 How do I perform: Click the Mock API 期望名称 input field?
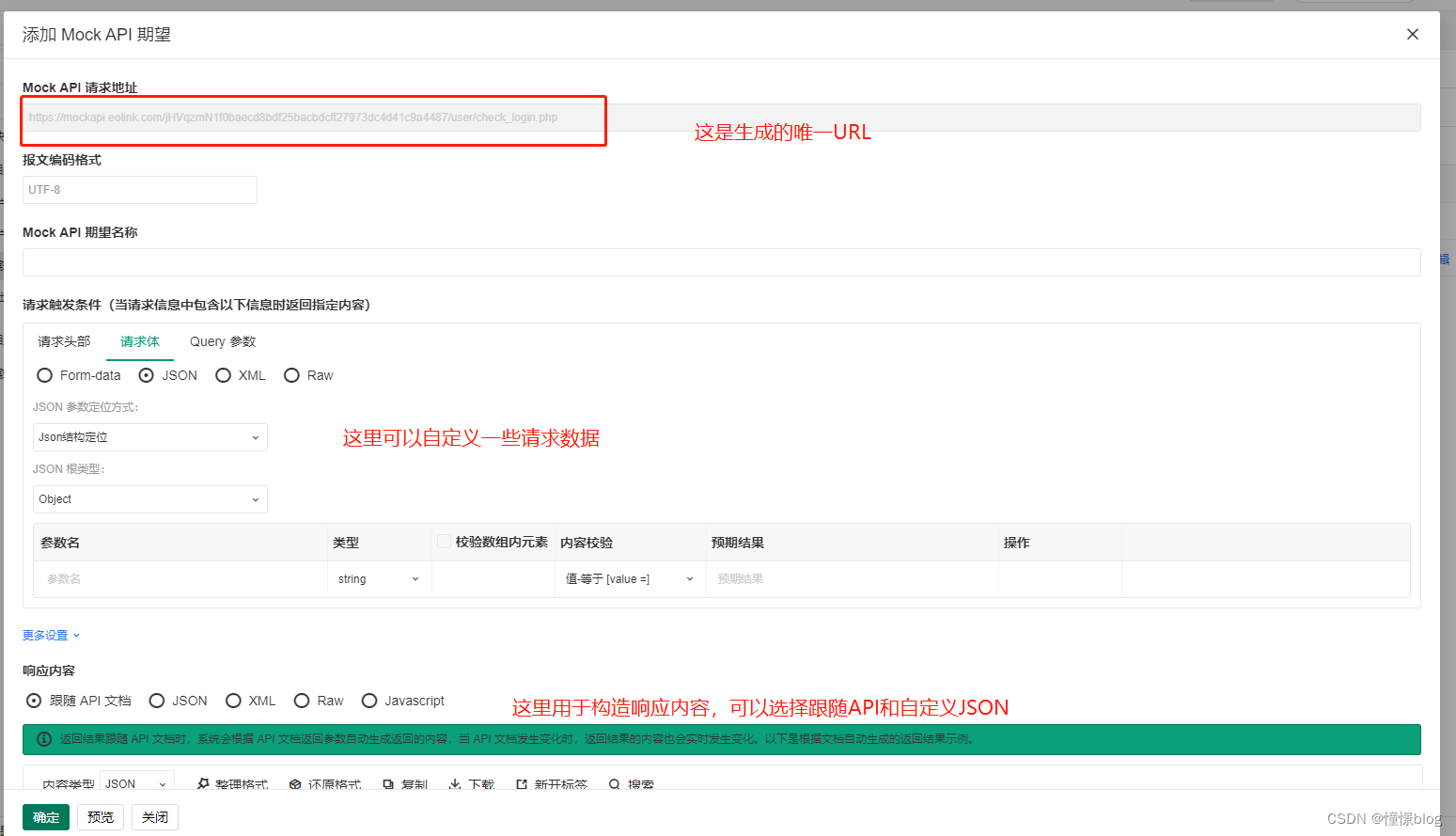[721, 262]
